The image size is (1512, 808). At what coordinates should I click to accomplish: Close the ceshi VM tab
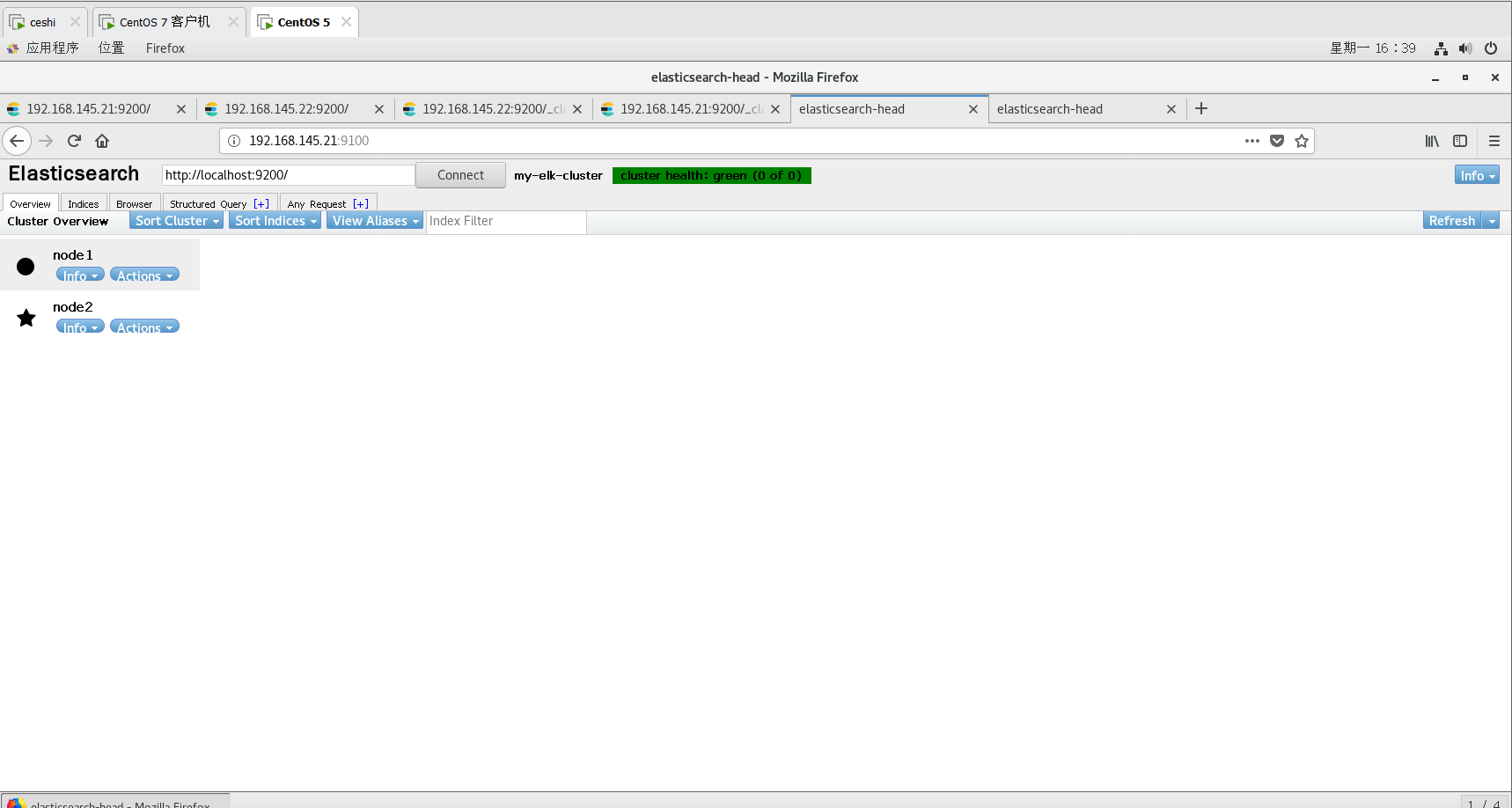(75, 22)
